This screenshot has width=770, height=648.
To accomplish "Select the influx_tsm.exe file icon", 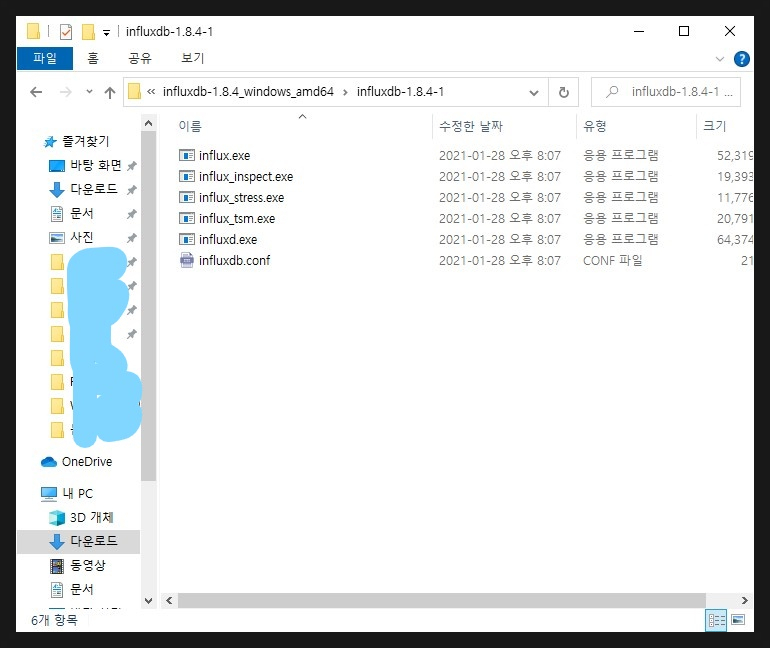I will click(187, 218).
